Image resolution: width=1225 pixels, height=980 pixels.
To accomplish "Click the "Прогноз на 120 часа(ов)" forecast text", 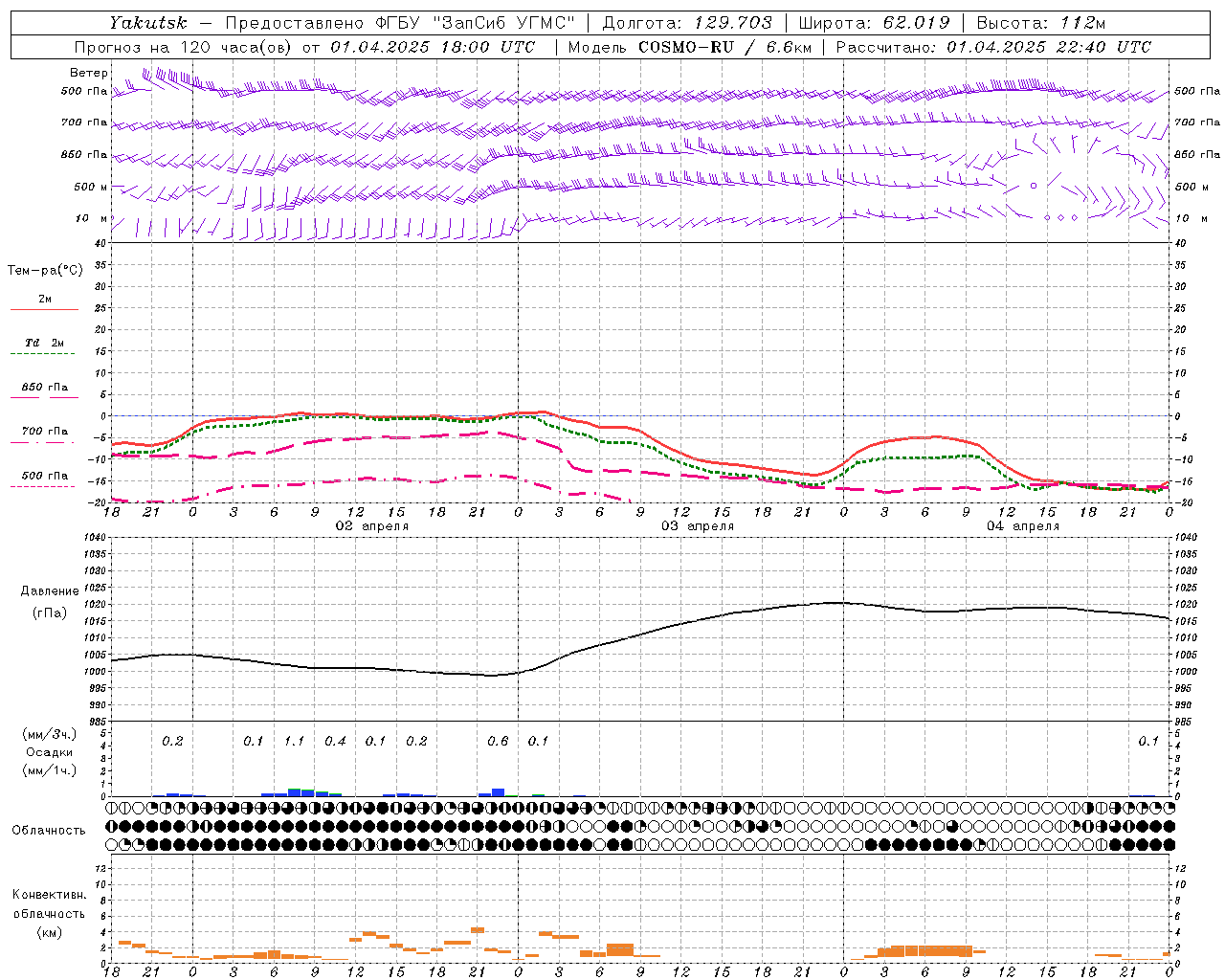I will pos(185,47).
